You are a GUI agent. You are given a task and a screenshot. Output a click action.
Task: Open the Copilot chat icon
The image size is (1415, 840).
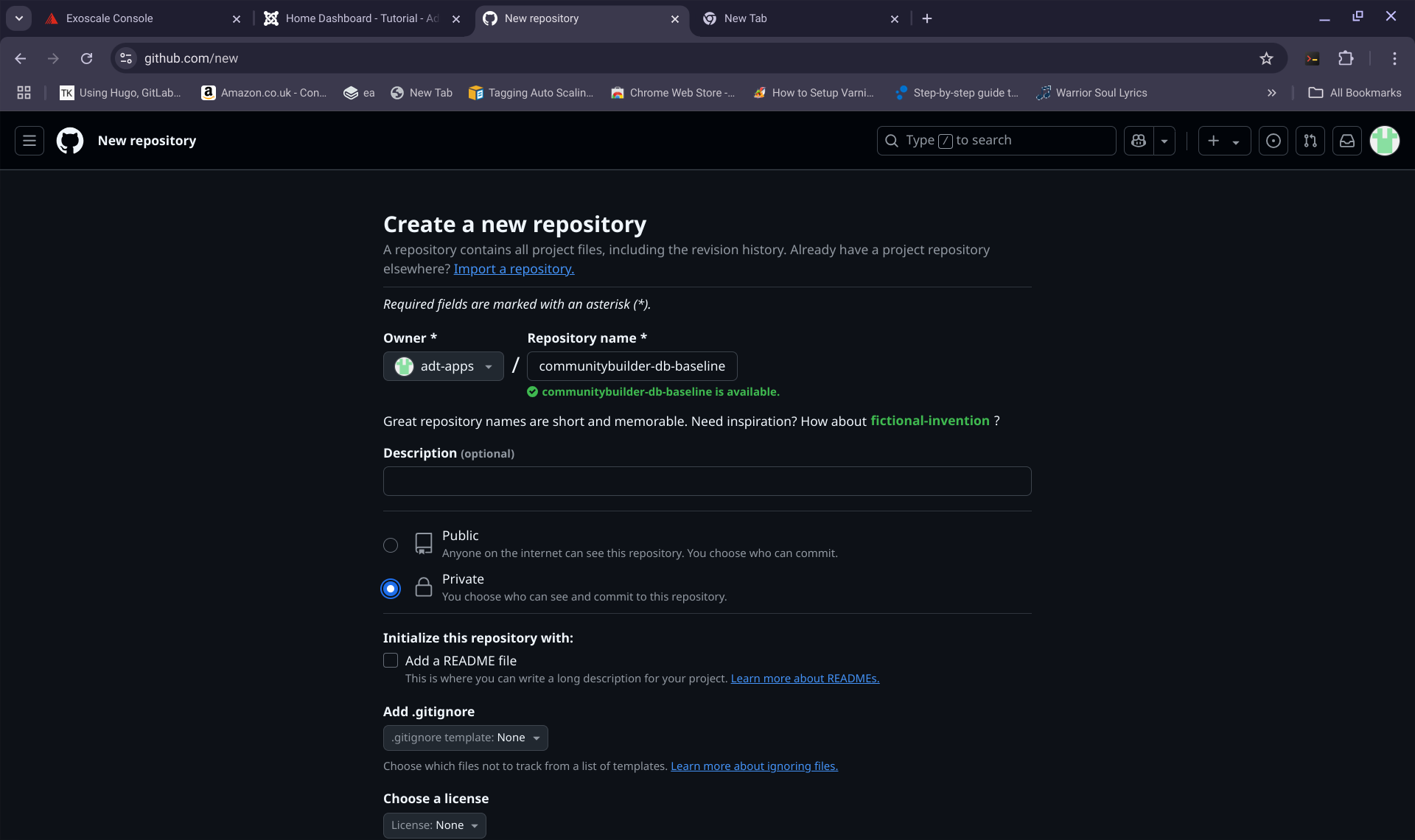(1139, 141)
